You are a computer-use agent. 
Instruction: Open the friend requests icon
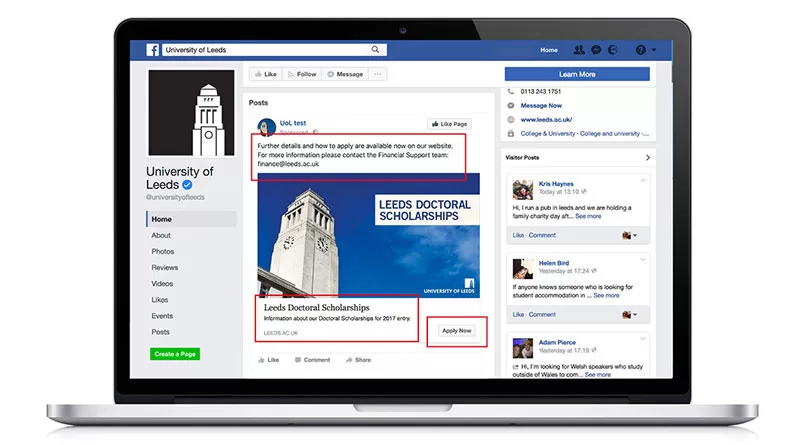click(579, 50)
